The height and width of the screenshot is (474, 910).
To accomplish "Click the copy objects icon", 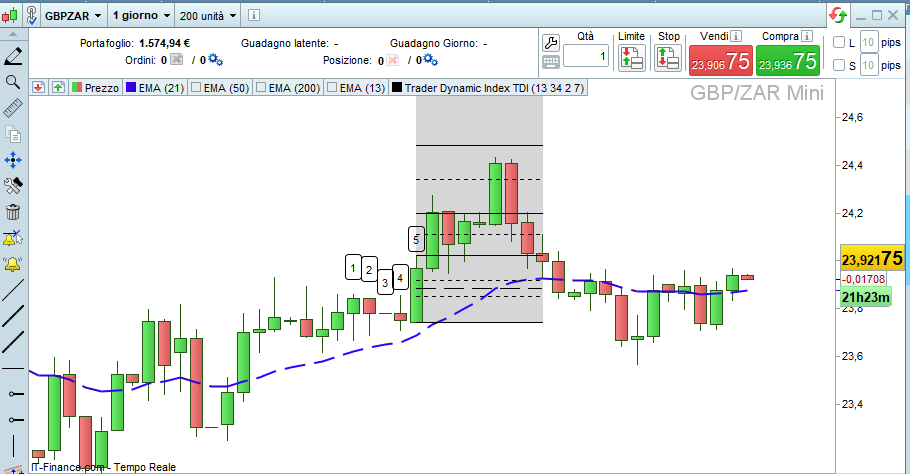I will coord(13,134).
